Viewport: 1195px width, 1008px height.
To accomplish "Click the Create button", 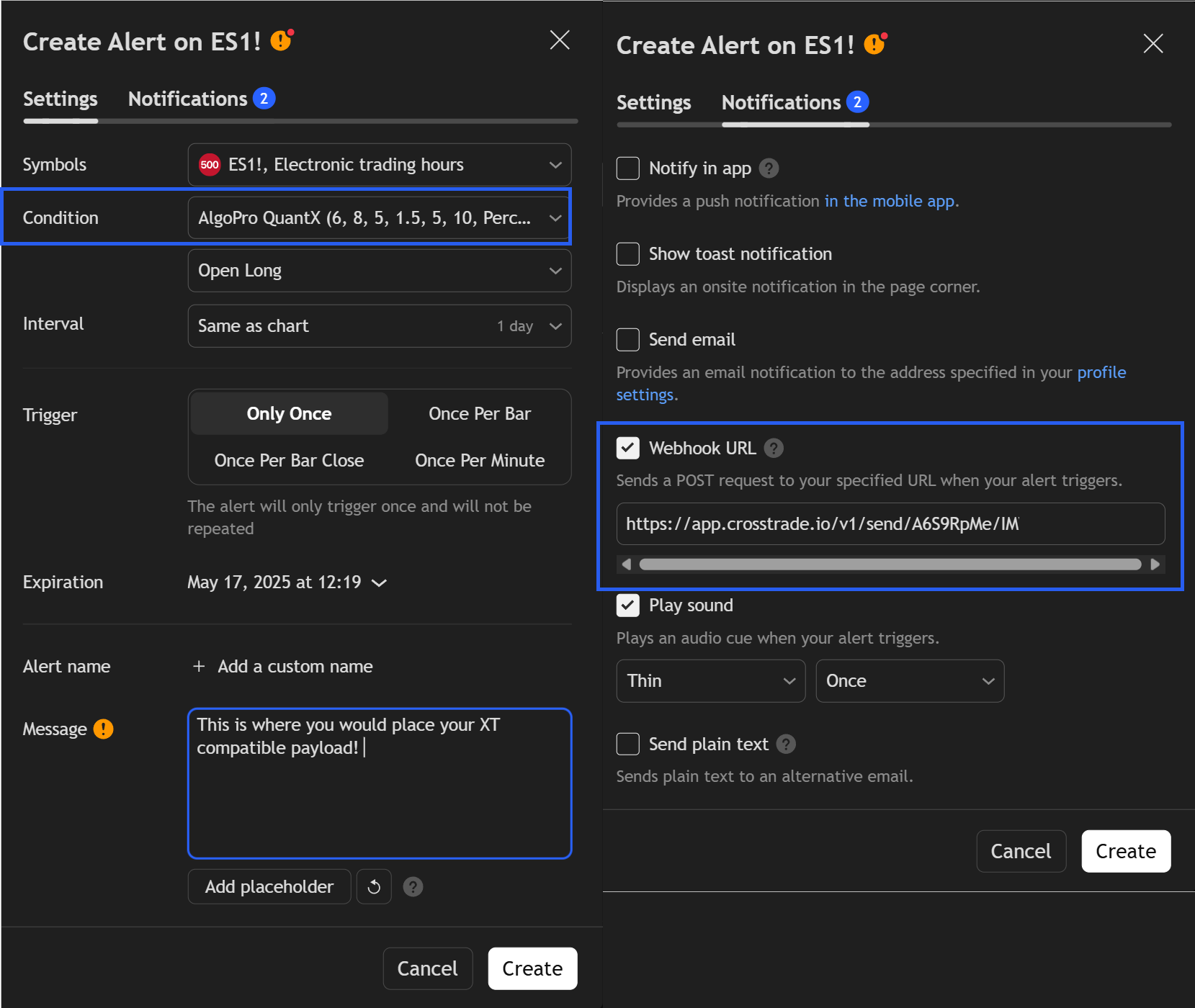I will 1125,851.
